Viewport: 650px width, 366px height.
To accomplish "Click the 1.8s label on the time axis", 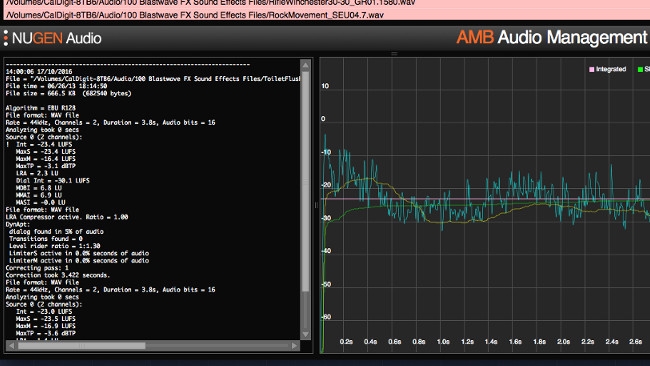I will tap(539, 342).
